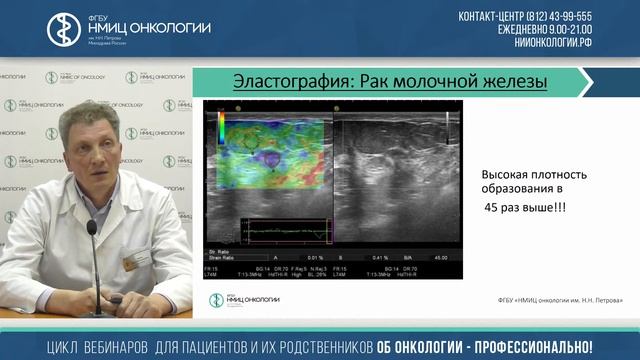The height and width of the screenshot is (360, 640).
Task: Click banner text ОБ ОНКОЛОГИИ - ПРОФЕССИОНАЛЬНО!
Action: [x=484, y=347]
